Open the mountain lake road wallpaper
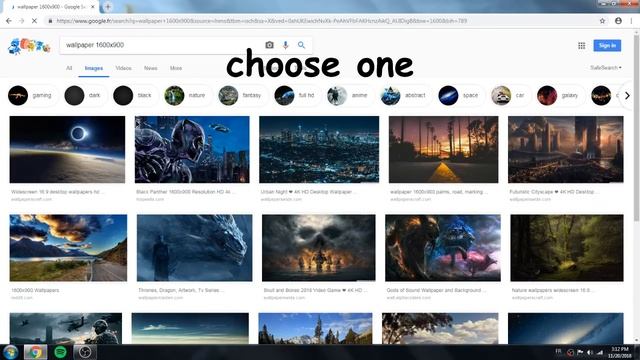Screen dimensions: 640x360 [x=68, y=248]
